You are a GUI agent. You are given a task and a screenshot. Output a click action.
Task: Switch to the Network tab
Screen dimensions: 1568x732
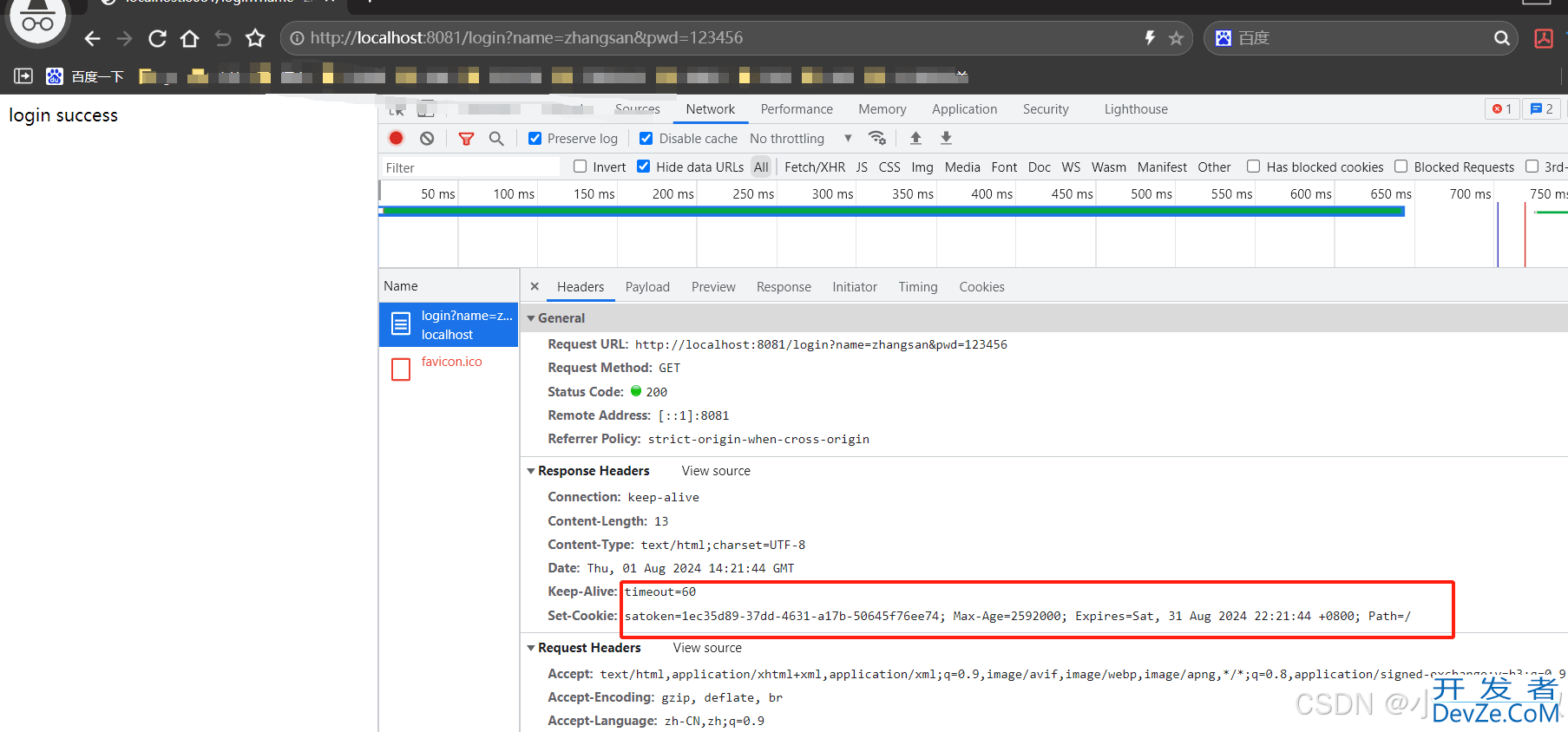click(x=710, y=108)
